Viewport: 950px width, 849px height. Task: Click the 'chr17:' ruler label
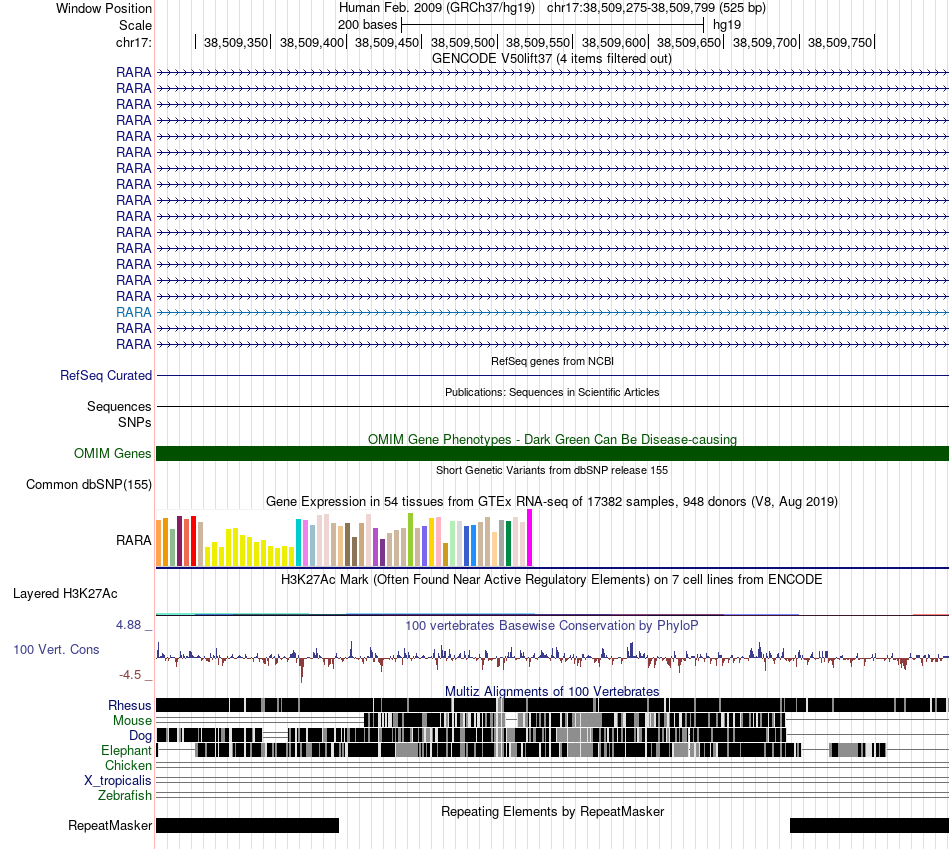[x=133, y=42]
